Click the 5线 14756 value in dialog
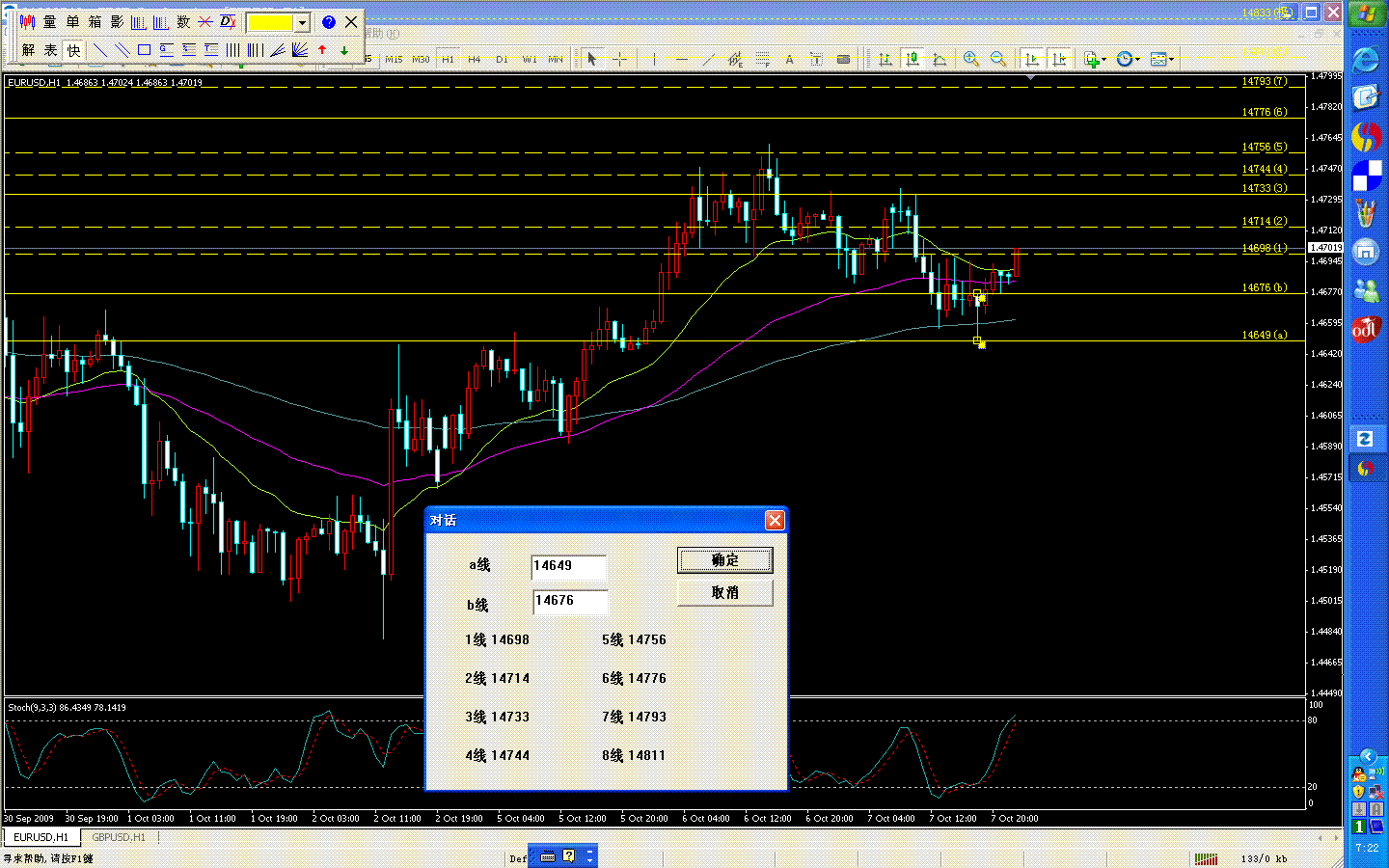1389x868 pixels. tap(634, 640)
